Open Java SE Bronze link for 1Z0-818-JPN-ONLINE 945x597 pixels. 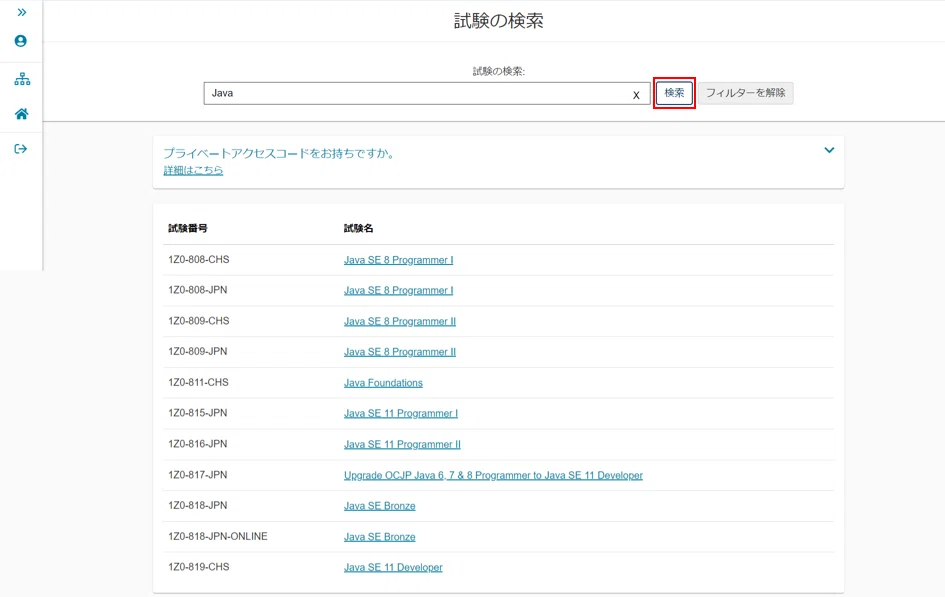380,537
